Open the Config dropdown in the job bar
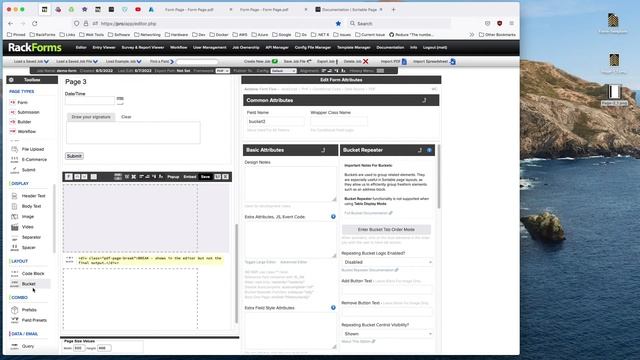This screenshot has width=640, height=360. 284,71
